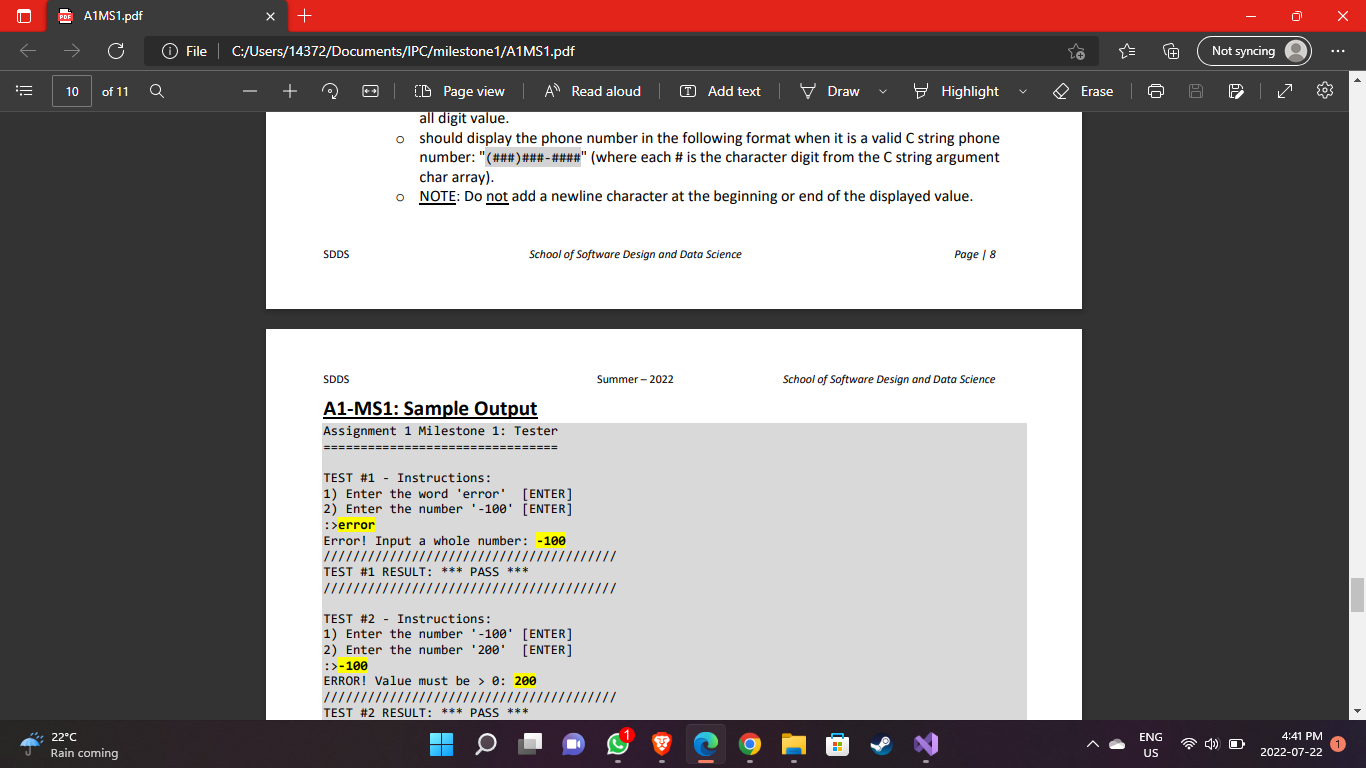Open Edge Settings and more menu
1366x768 pixels.
click(1337, 50)
